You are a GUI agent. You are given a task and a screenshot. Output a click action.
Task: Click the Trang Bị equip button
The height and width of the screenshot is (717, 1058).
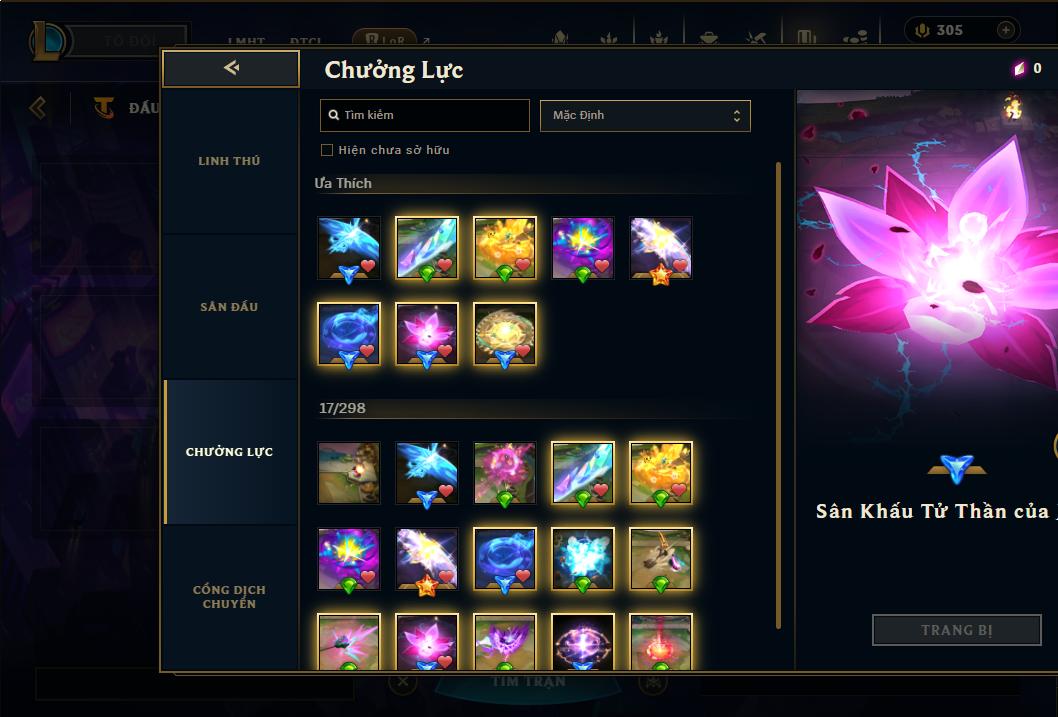(x=957, y=630)
